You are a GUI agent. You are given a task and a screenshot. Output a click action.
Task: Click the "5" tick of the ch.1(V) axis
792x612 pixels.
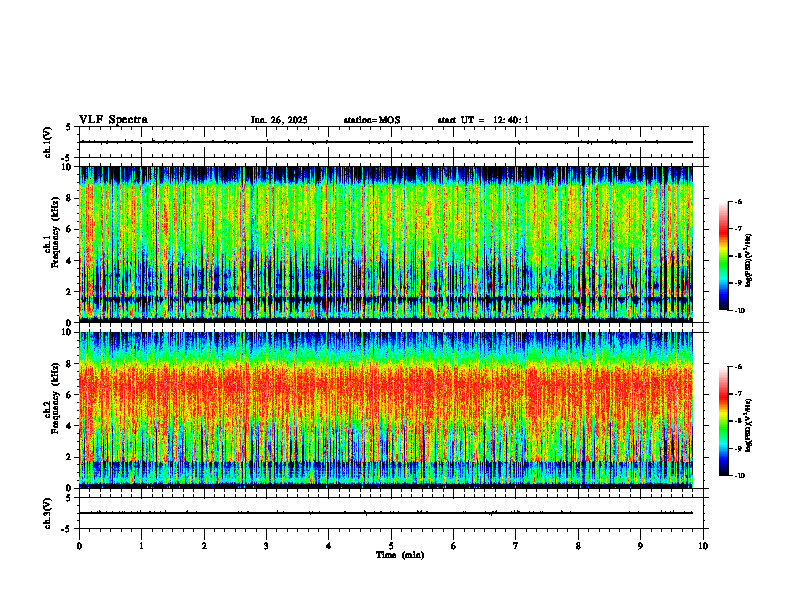click(68, 127)
